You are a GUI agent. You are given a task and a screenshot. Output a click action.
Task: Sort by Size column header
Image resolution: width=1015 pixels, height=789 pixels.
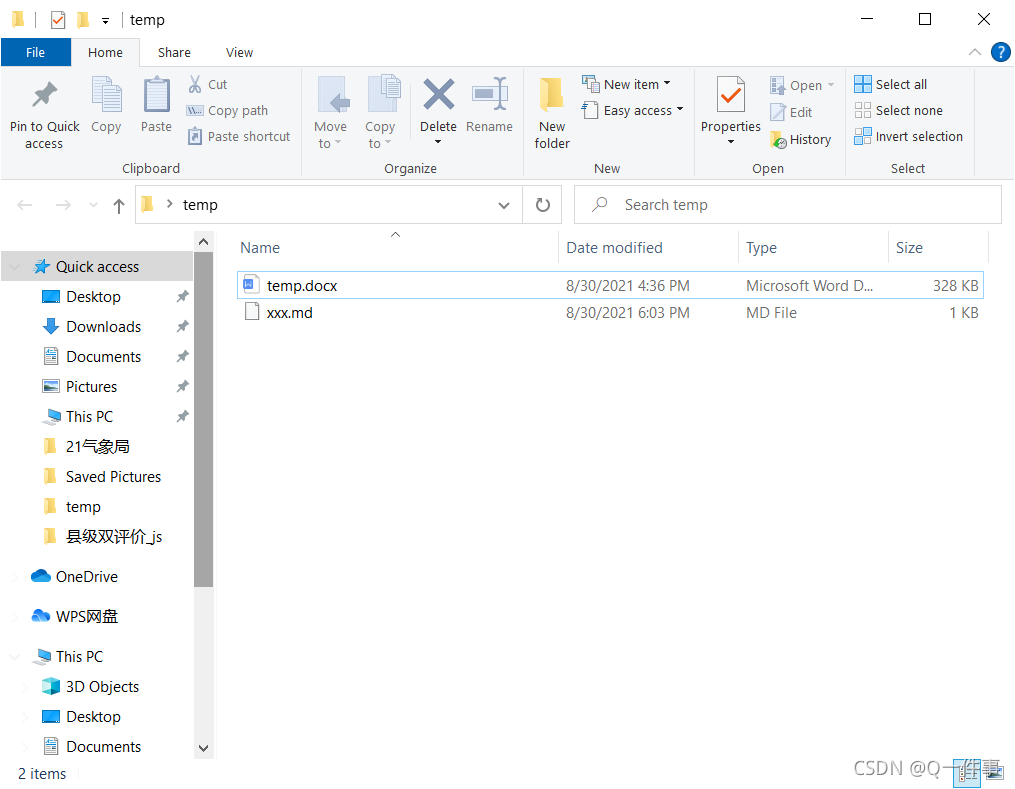pyautogui.click(x=938, y=248)
